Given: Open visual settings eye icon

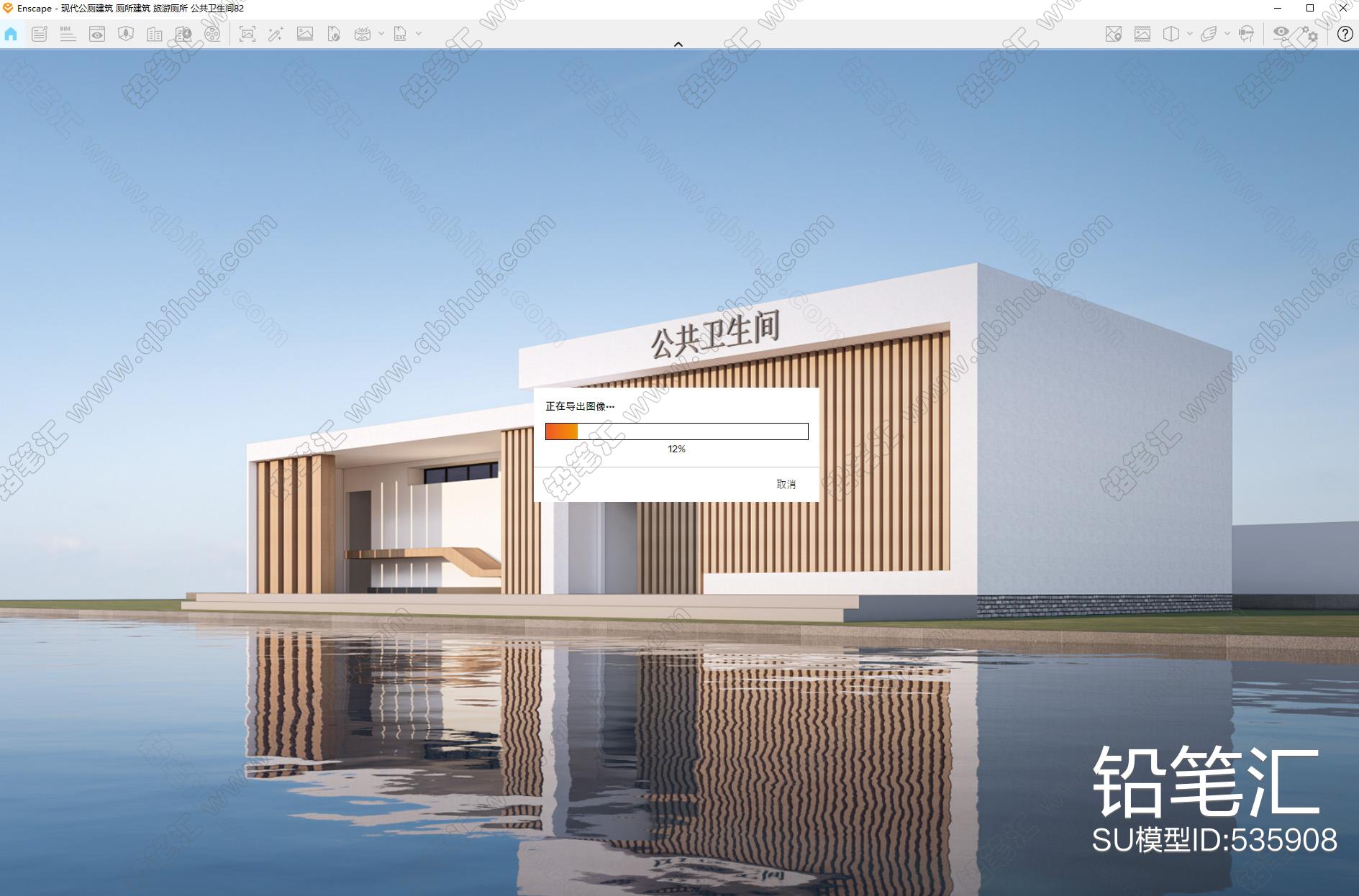Looking at the screenshot, I should [x=1281, y=33].
